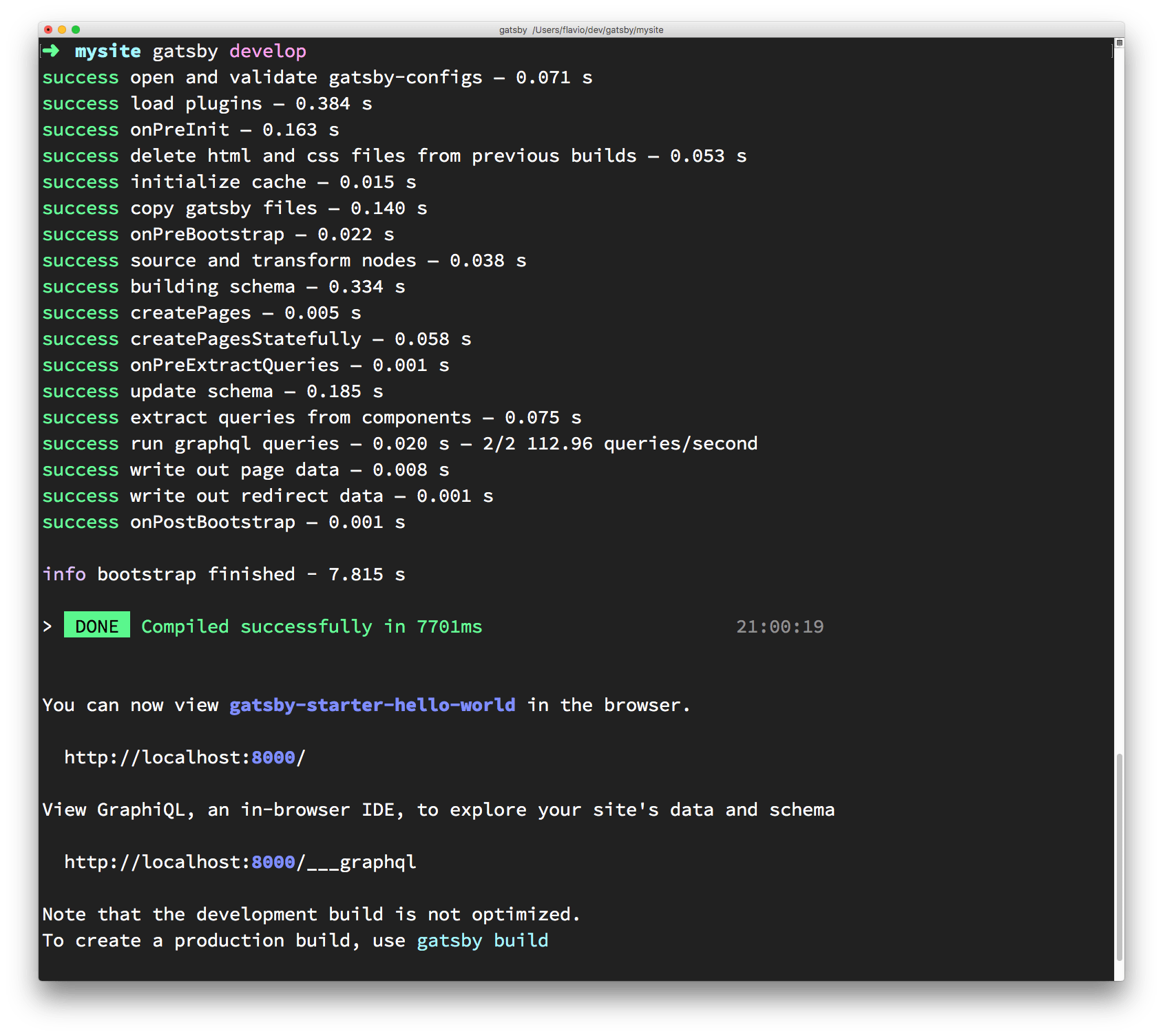The image size is (1163, 1036).
Task: Click the 'run graphql queries' success line
Action: tap(399, 443)
